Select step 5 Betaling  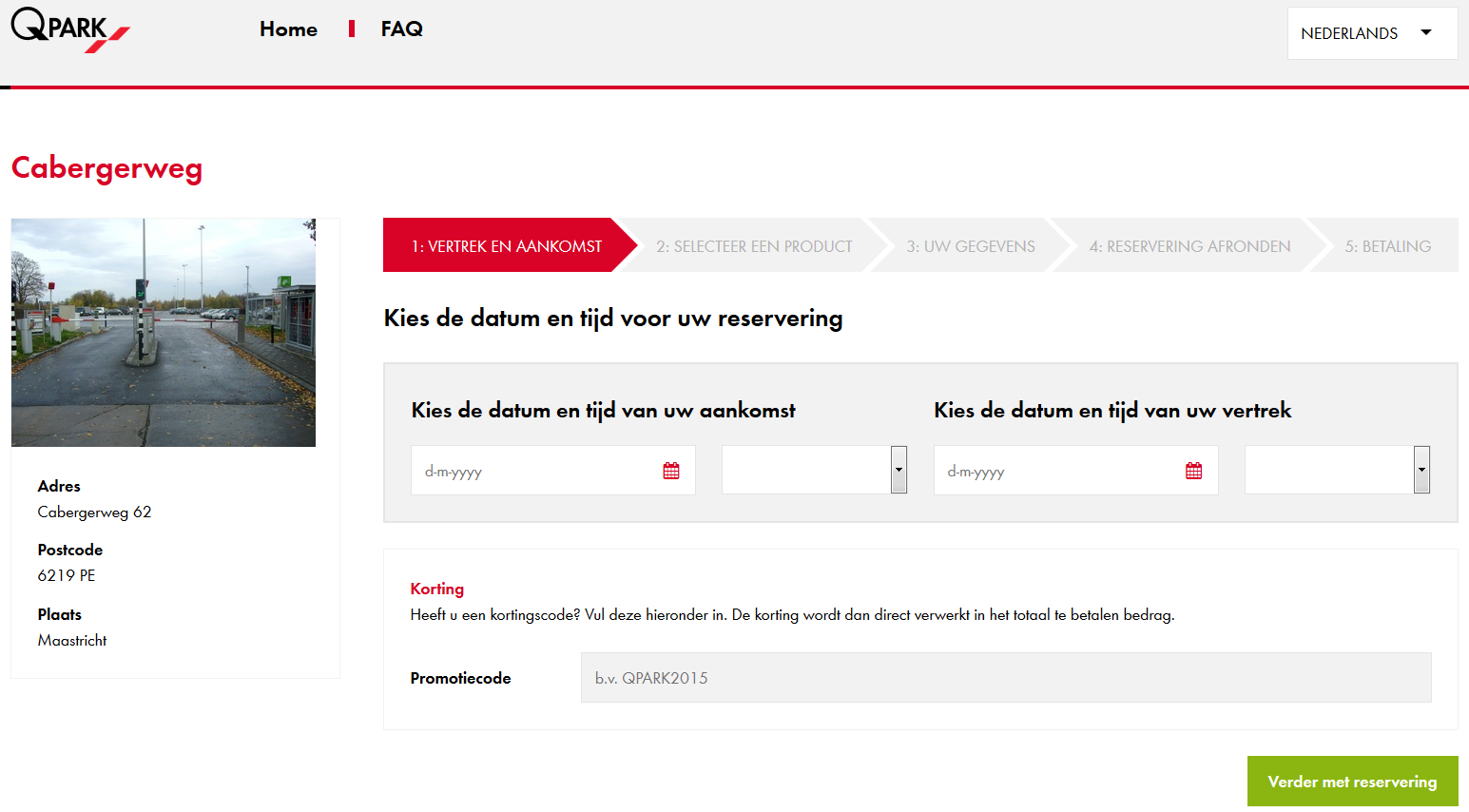coord(1387,246)
